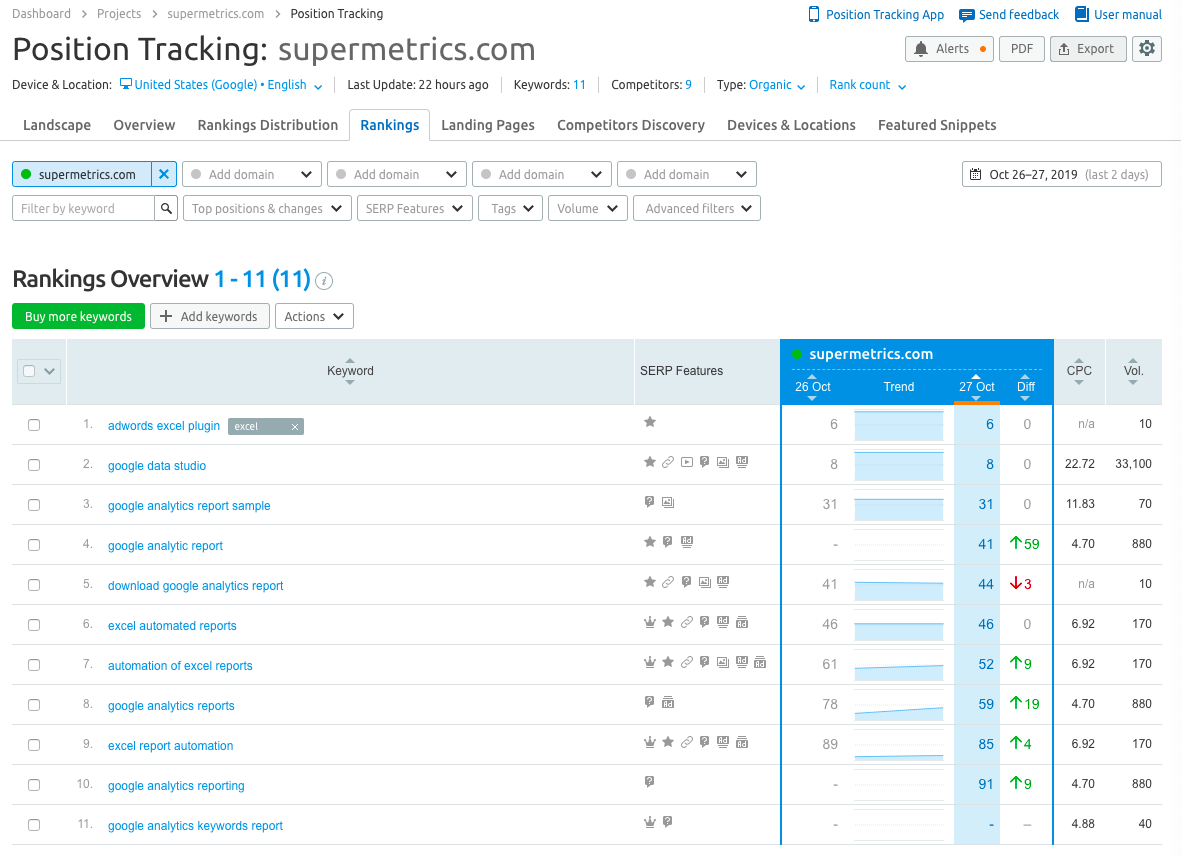
Task: Check the automation of excel reports checkbox
Action: [34, 665]
